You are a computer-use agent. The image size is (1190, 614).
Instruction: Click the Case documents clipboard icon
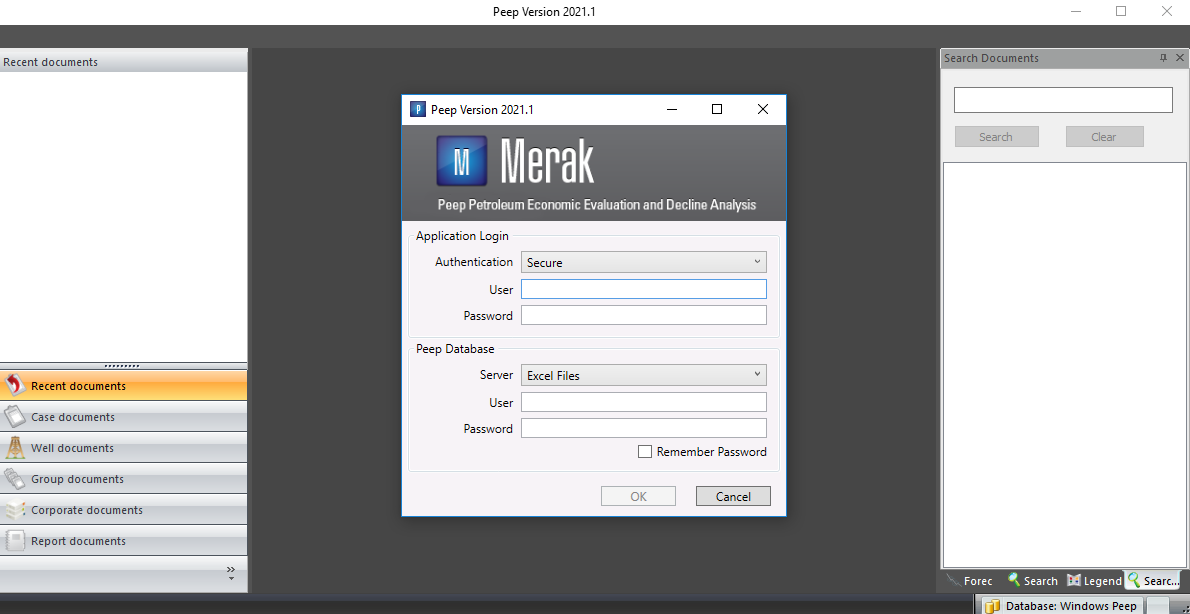pos(14,417)
